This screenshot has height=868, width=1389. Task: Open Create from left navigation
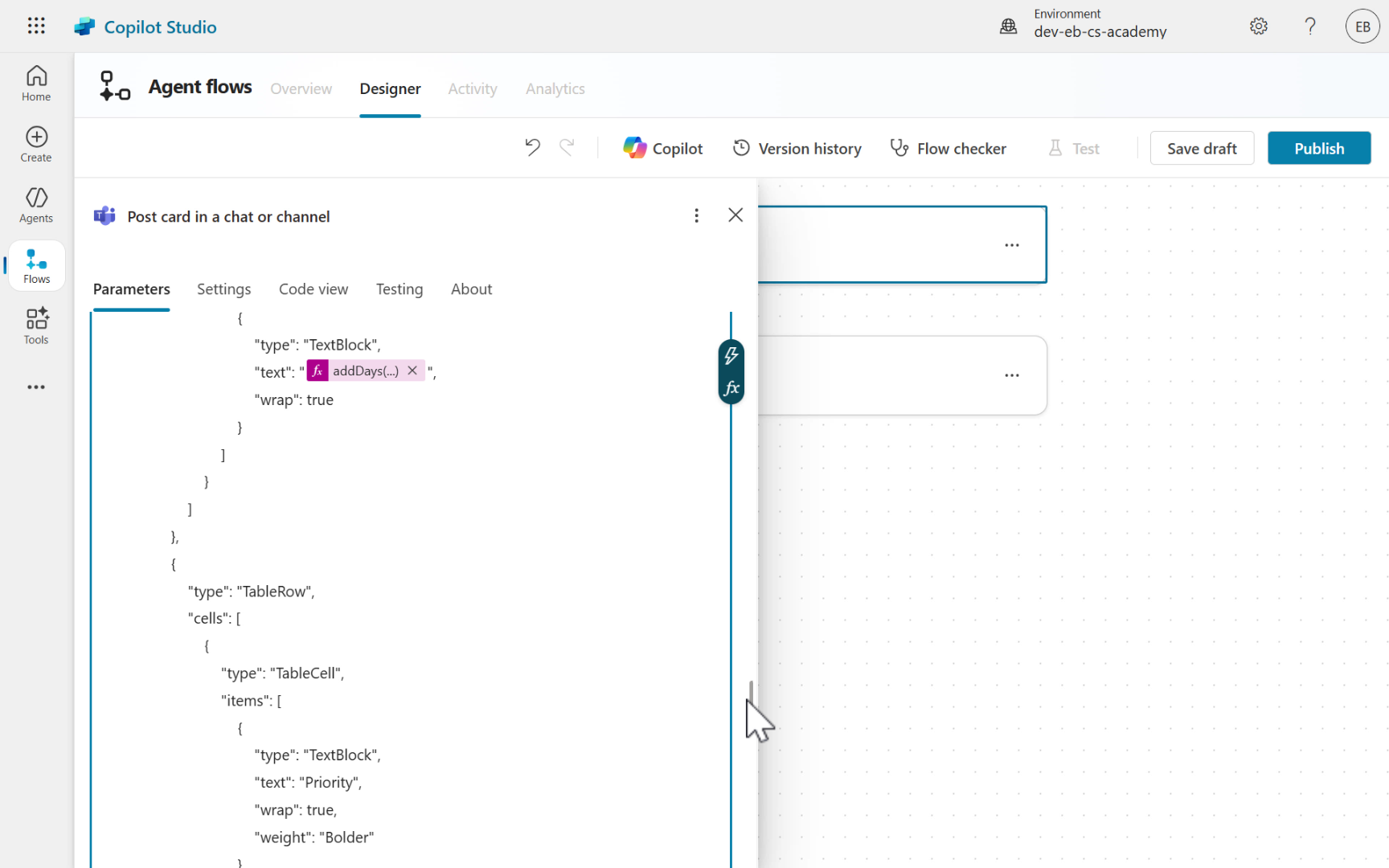point(36,145)
